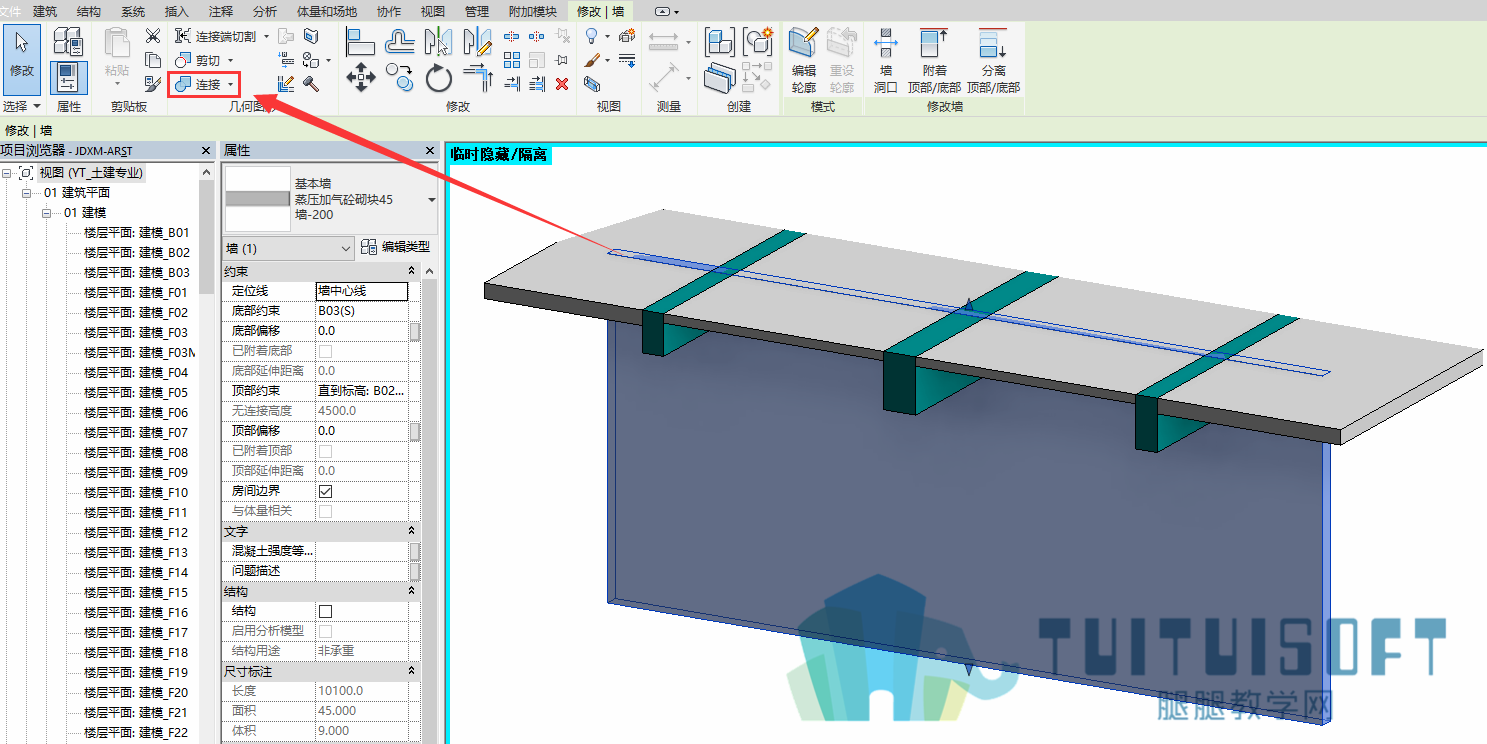Select the Copy tool icon
1487x744 pixels.
pyautogui.click(x=400, y=77)
